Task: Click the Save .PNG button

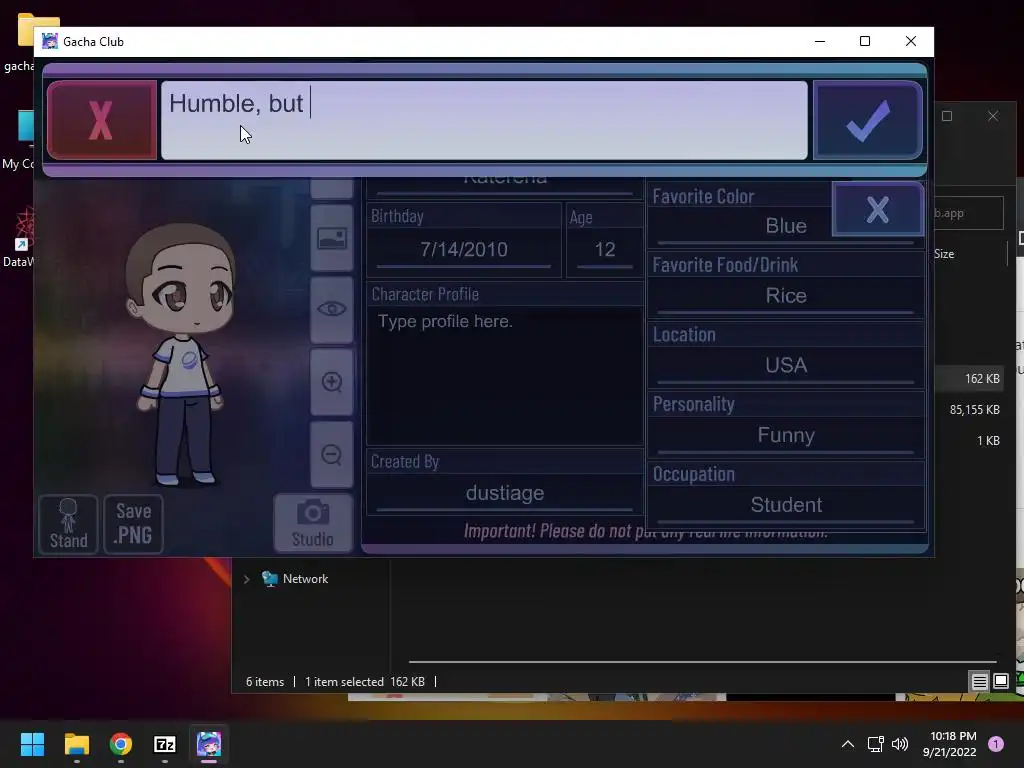Action: (x=133, y=524)
